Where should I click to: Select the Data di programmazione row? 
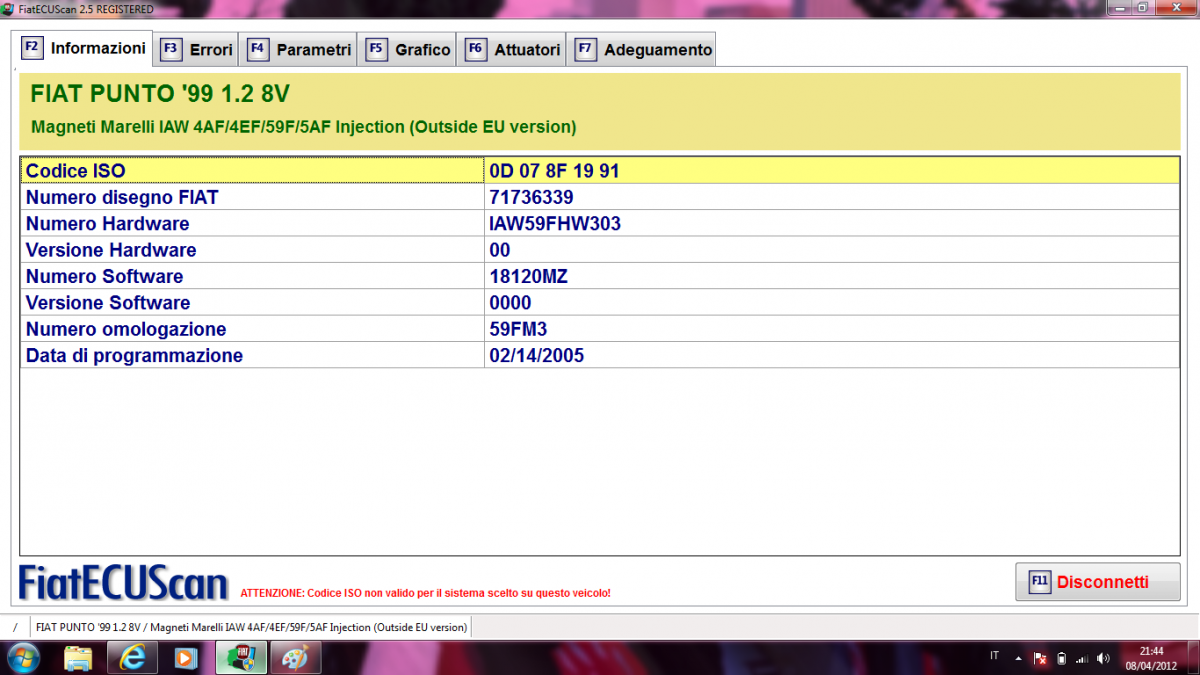click(600, 355)
